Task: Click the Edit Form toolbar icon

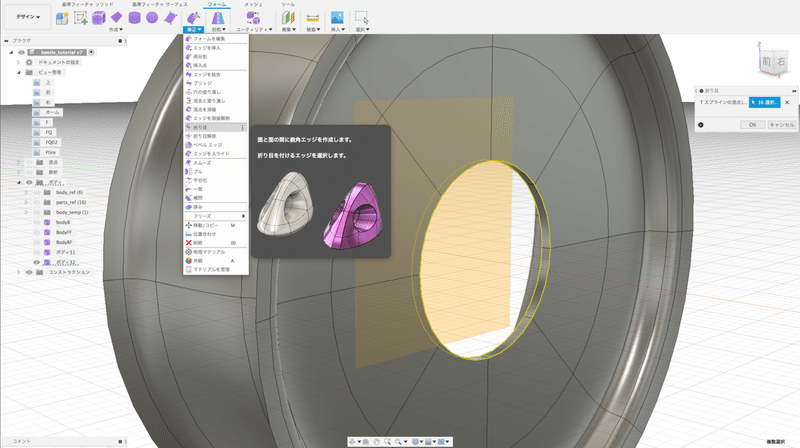Action: click(x=193, y=18)
